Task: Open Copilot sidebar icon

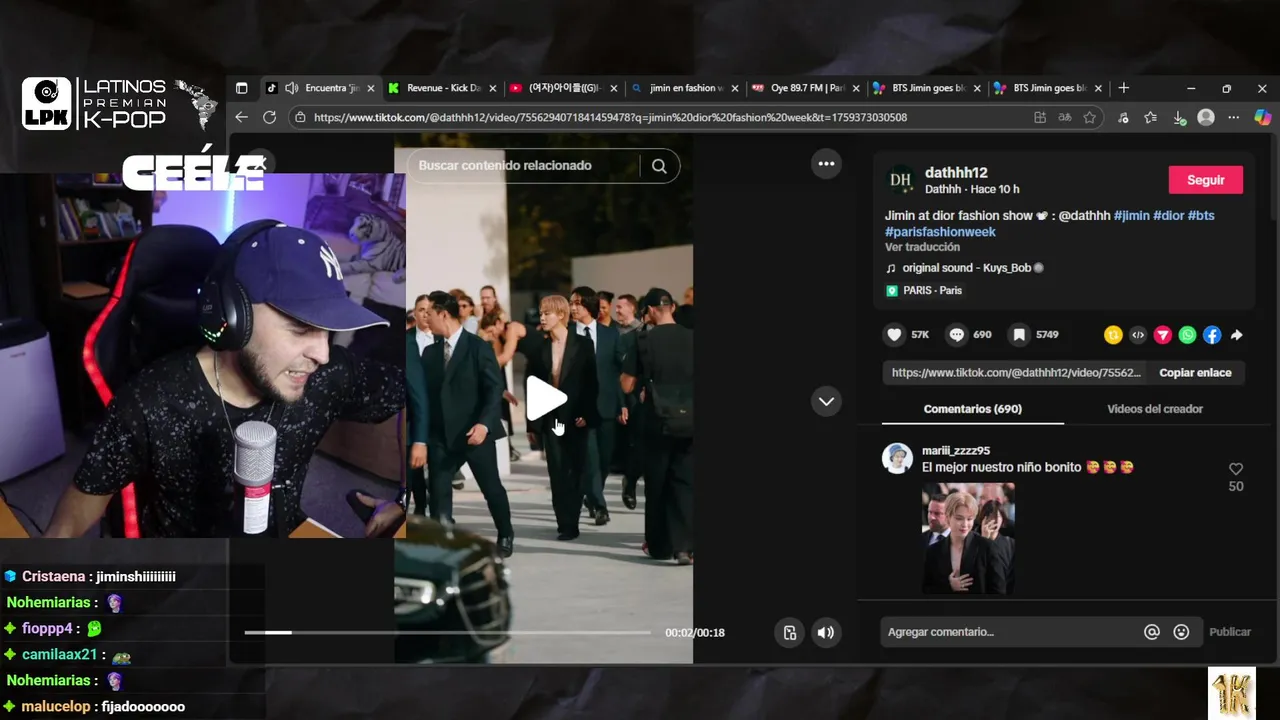Action: [1262, 117]
